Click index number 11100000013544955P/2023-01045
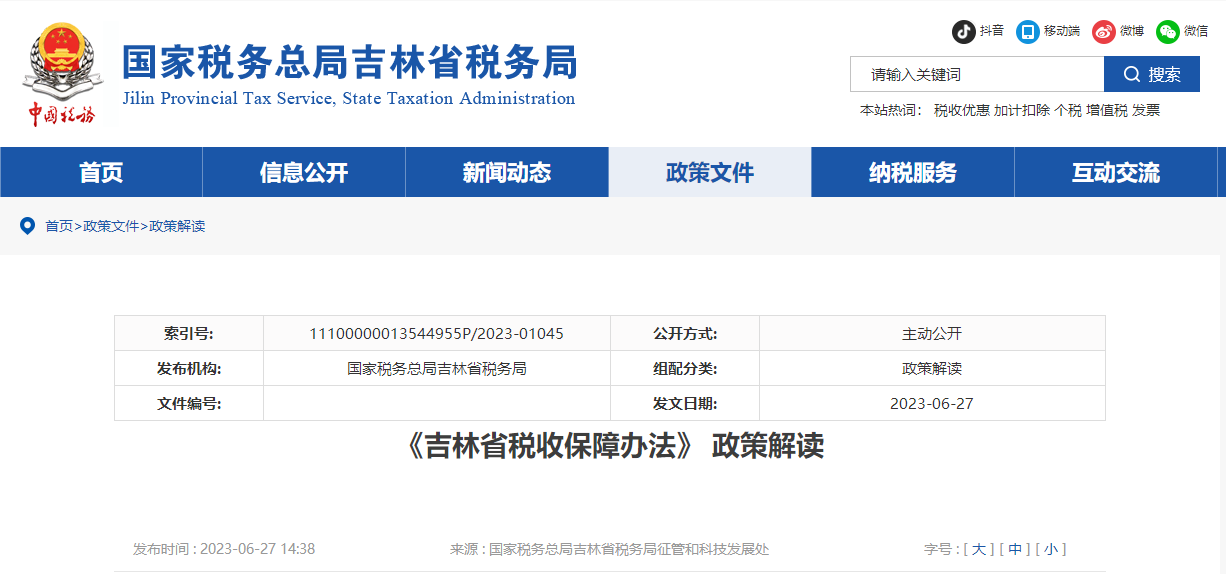 tap(437, 334)
